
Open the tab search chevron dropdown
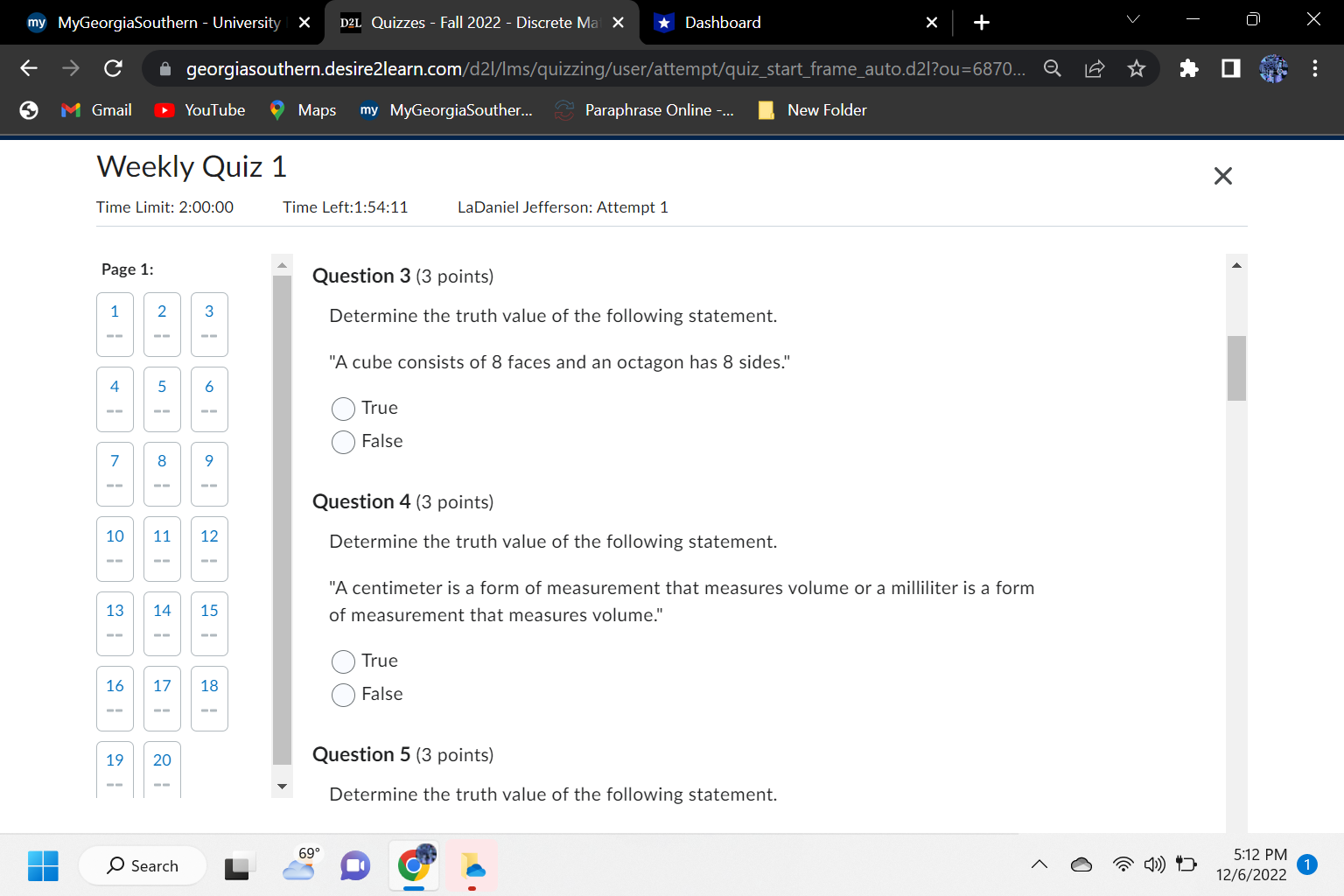click(x=1132, y=19)
